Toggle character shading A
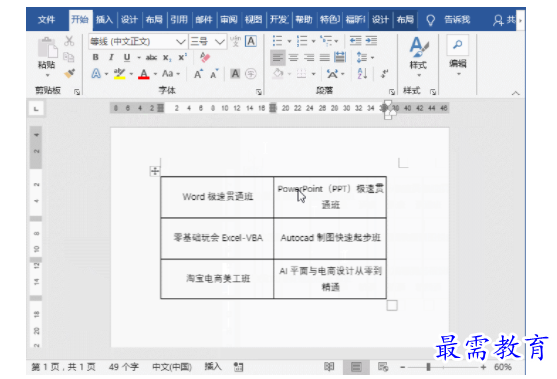 tap(235, 74)
